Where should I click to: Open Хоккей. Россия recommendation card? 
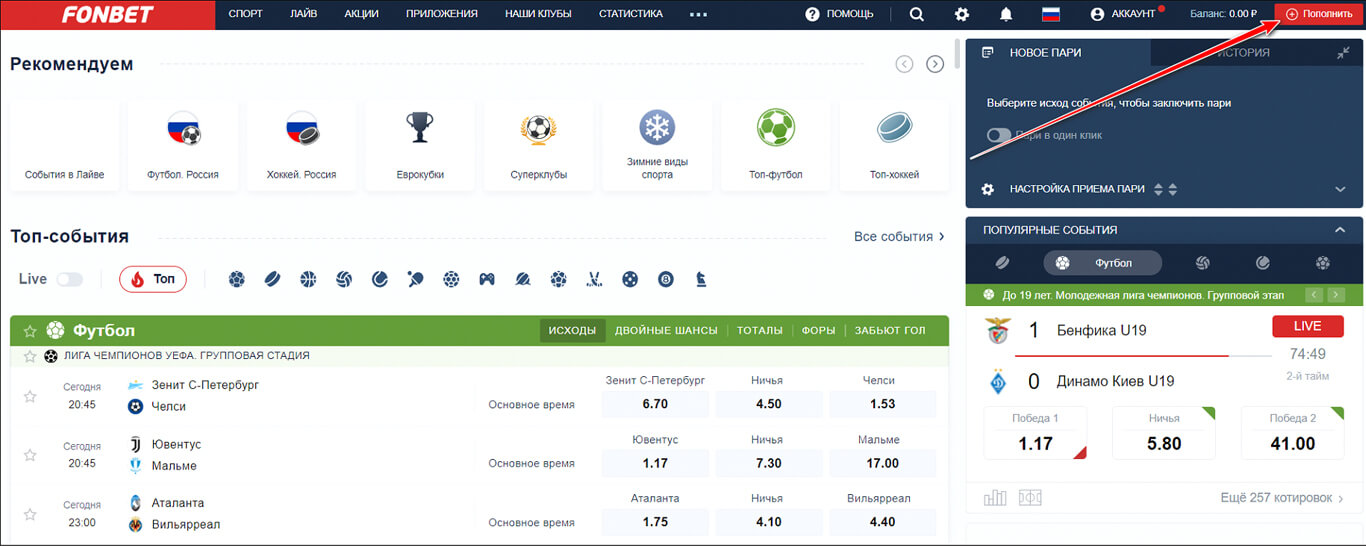coord(302,146)
